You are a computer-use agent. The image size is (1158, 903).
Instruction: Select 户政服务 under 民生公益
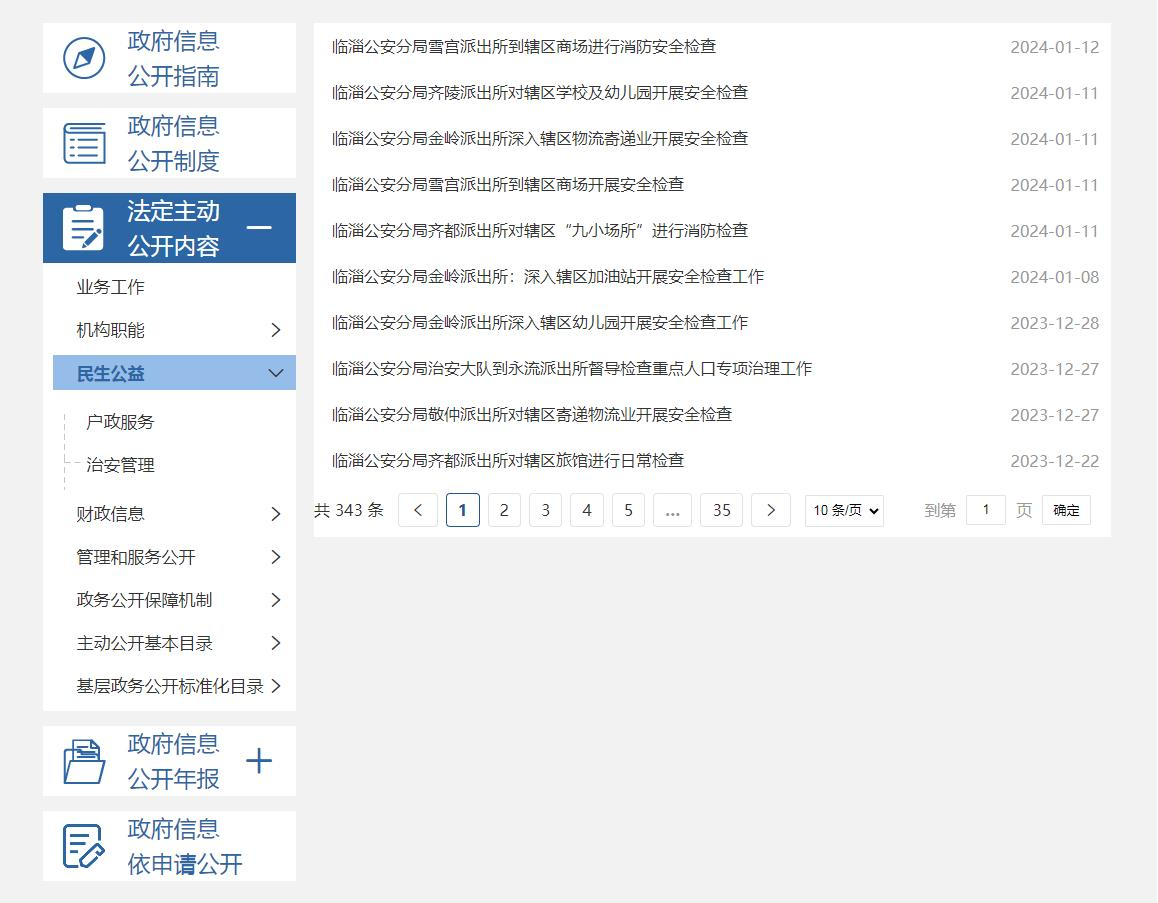[x=120, y=422]
